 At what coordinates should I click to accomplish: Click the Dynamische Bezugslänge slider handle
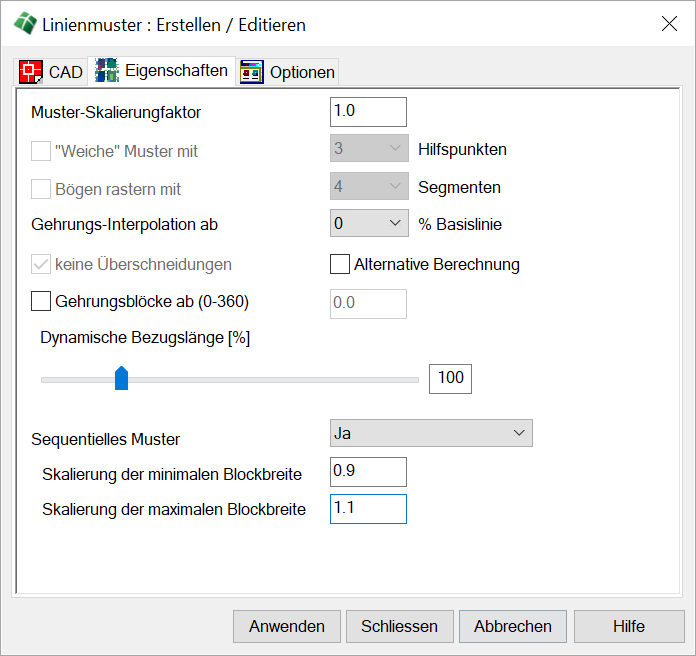[x=121, y=378]
